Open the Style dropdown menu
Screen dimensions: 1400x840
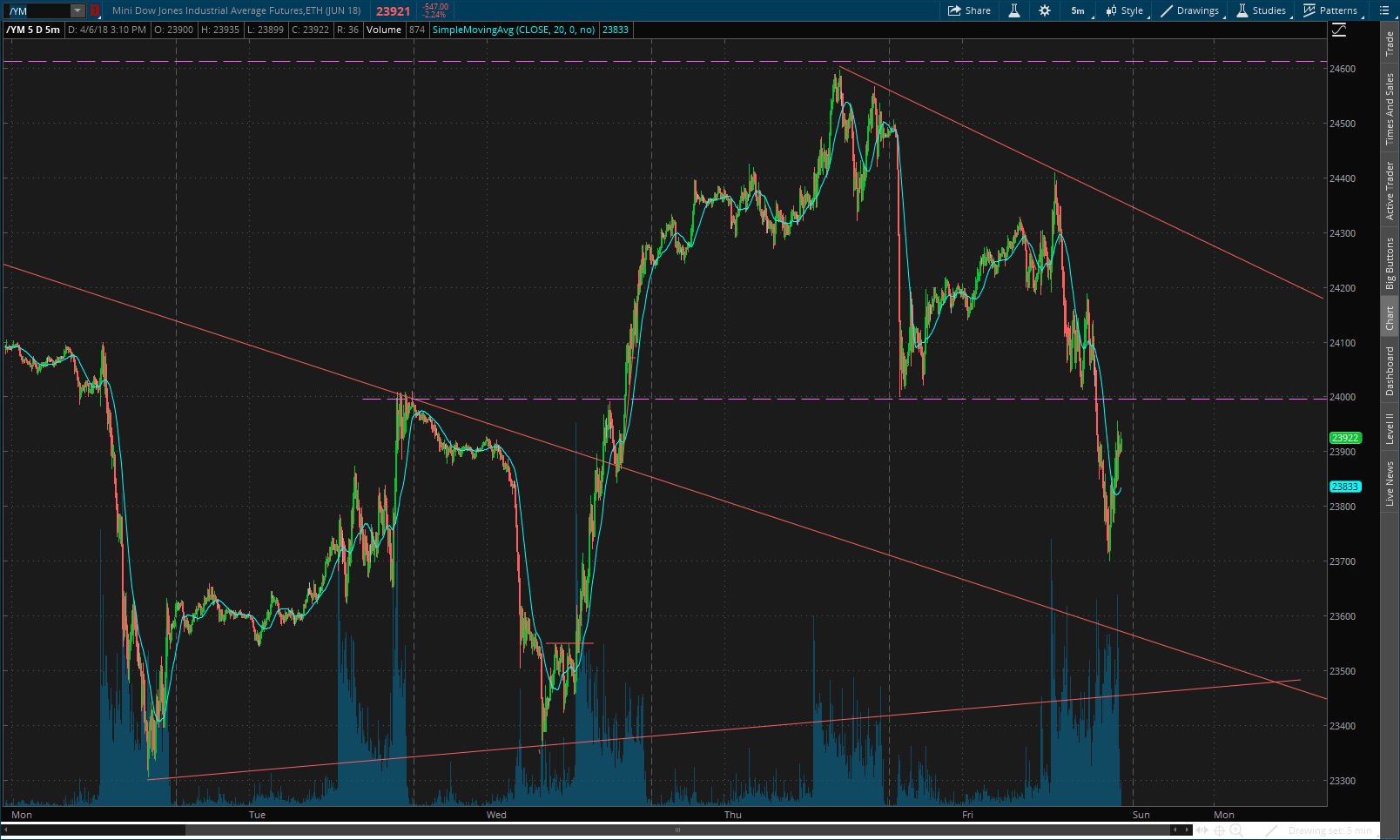(x=1125, y=10)
